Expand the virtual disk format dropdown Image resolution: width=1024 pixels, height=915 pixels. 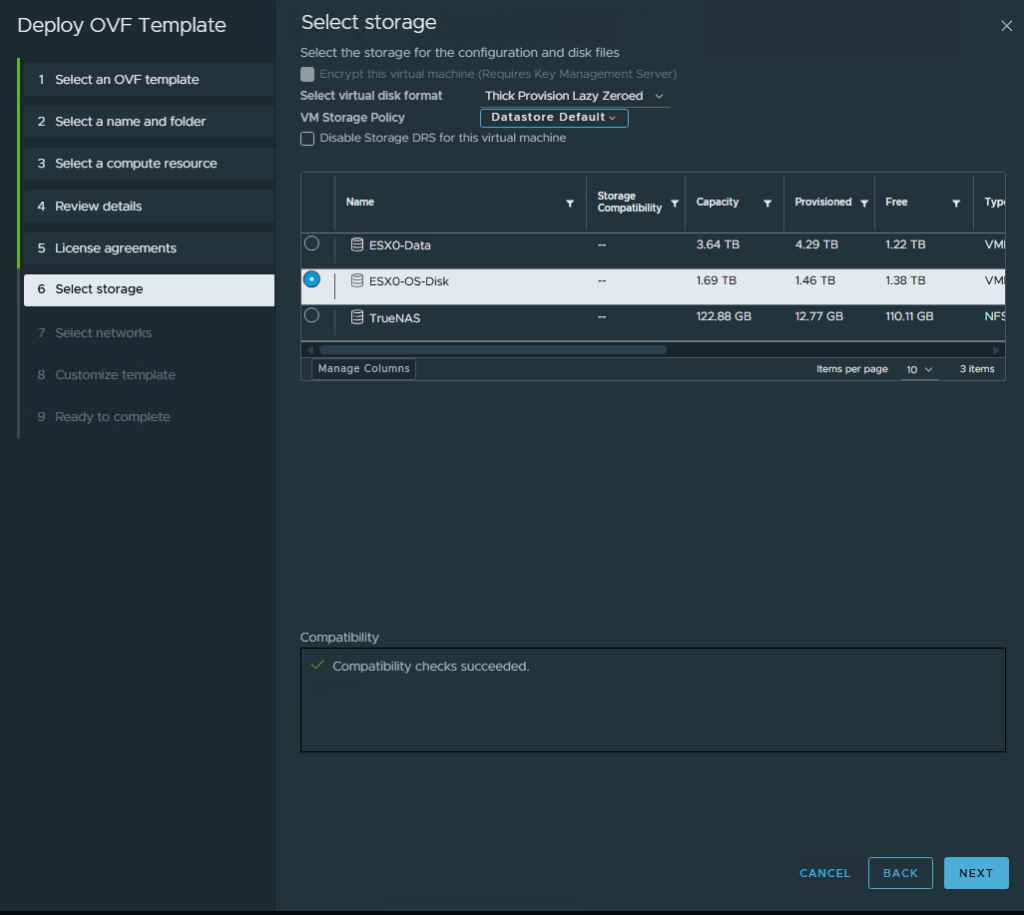coord(574,96)
